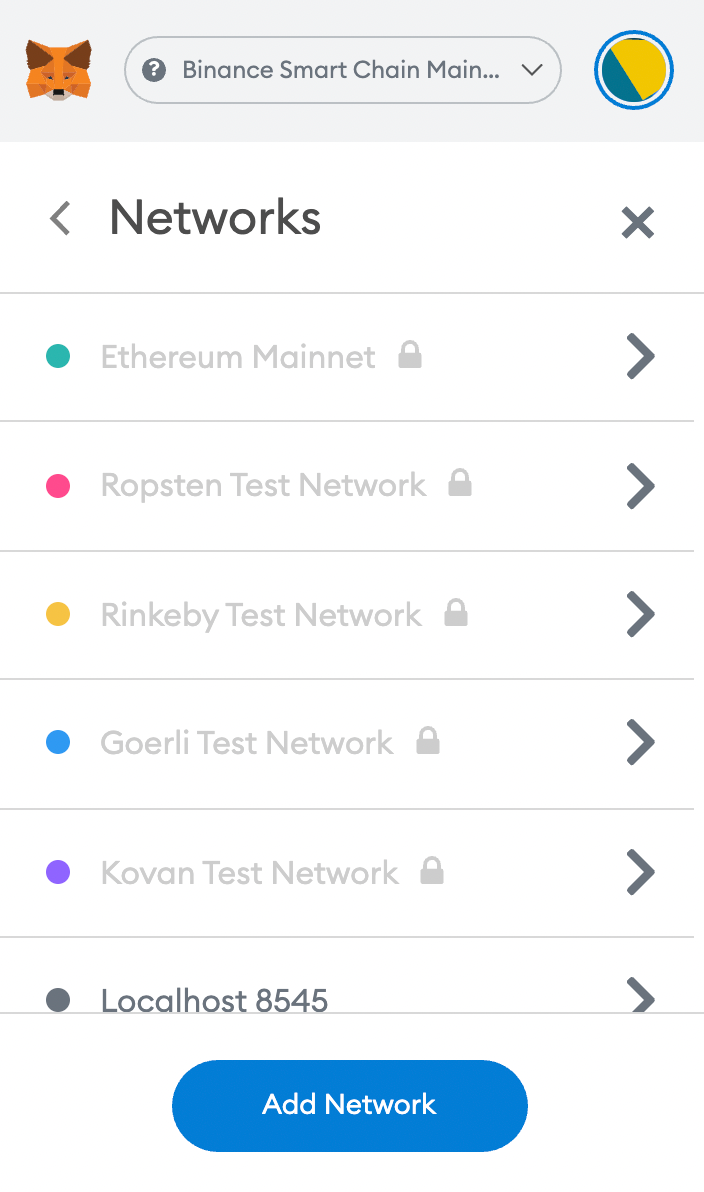Close the Networks panel with X
The height and width of the screenshot is (1192, 704).
(x=637, y=222)
